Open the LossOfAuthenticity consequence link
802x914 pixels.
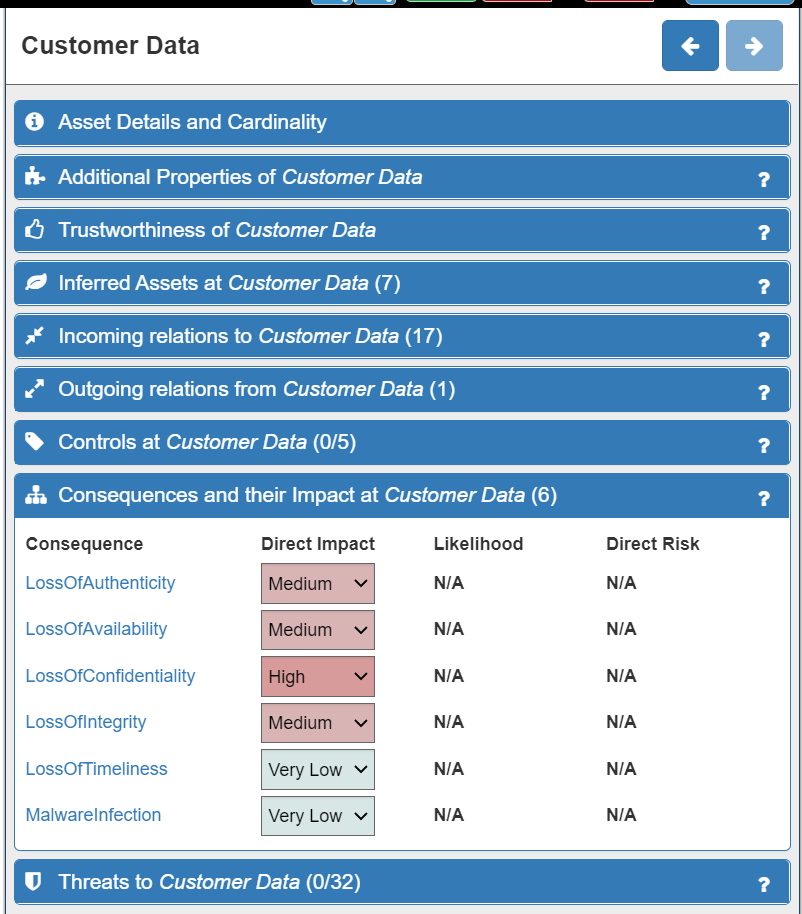pyautogui.click(x=100, y=583)
